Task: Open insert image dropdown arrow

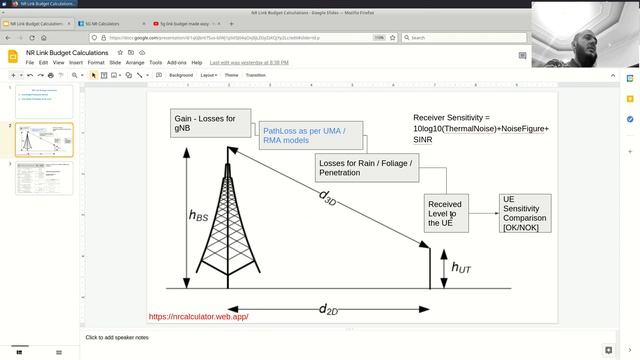Action: 120,75
